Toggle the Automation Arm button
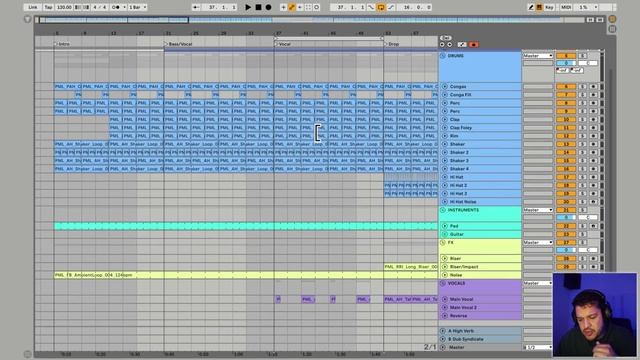 click(x=291, y=7)
